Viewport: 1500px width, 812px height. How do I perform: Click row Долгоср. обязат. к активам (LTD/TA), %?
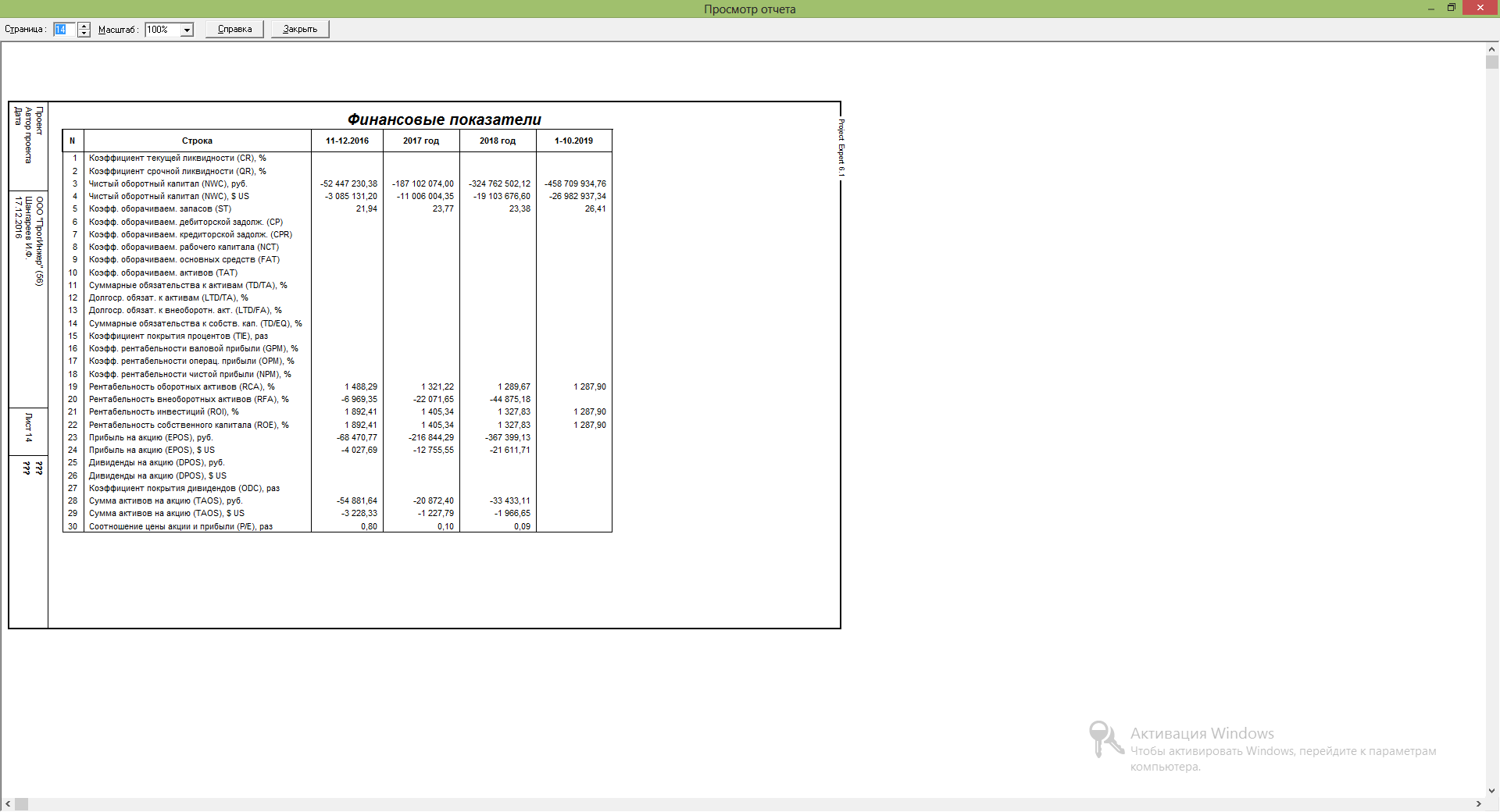tap(337, 297)
